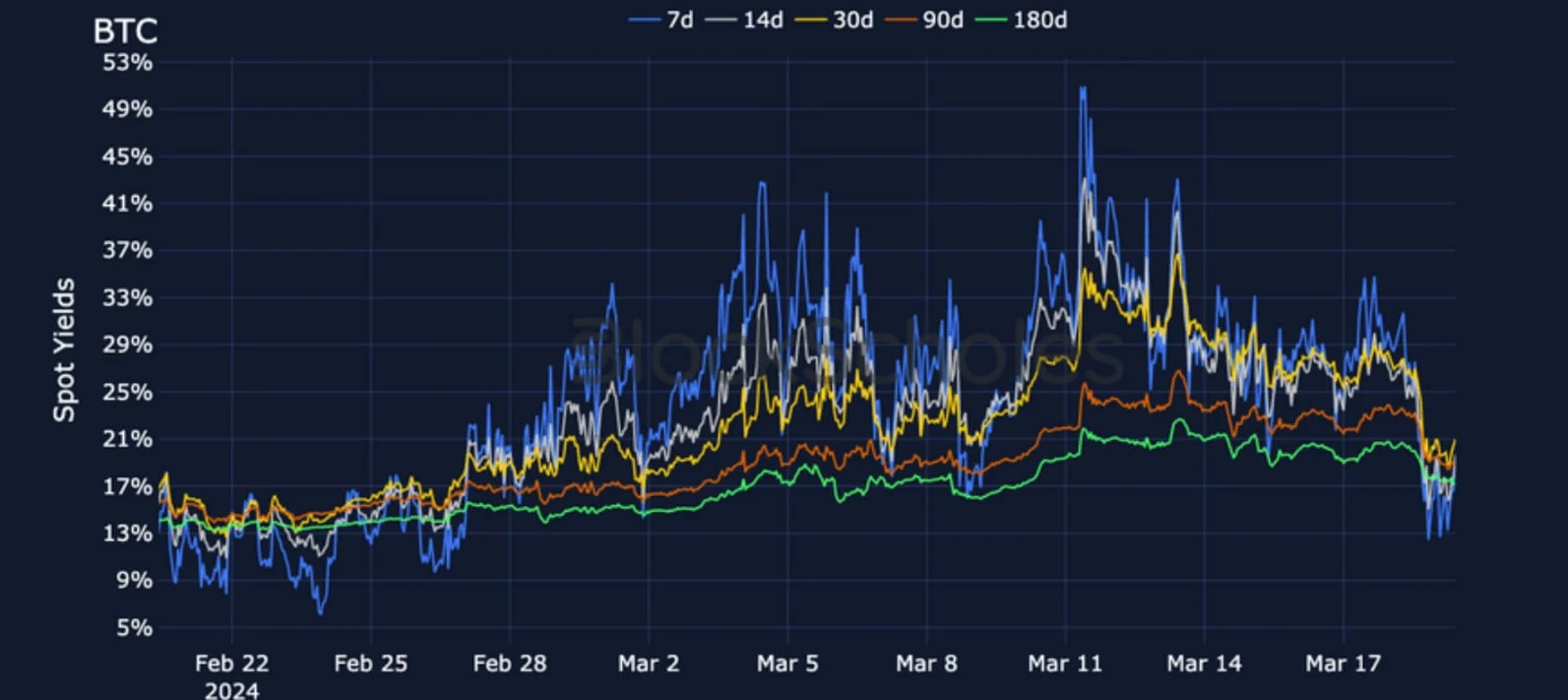
Task: Click the Mar 17 x-axis date label
Action: 1344,664
